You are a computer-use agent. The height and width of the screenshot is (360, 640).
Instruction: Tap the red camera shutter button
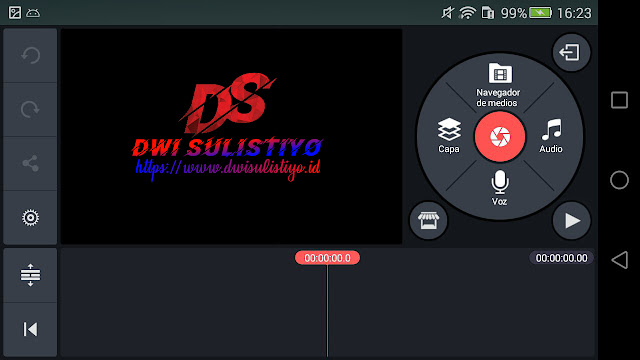[500, 136]
